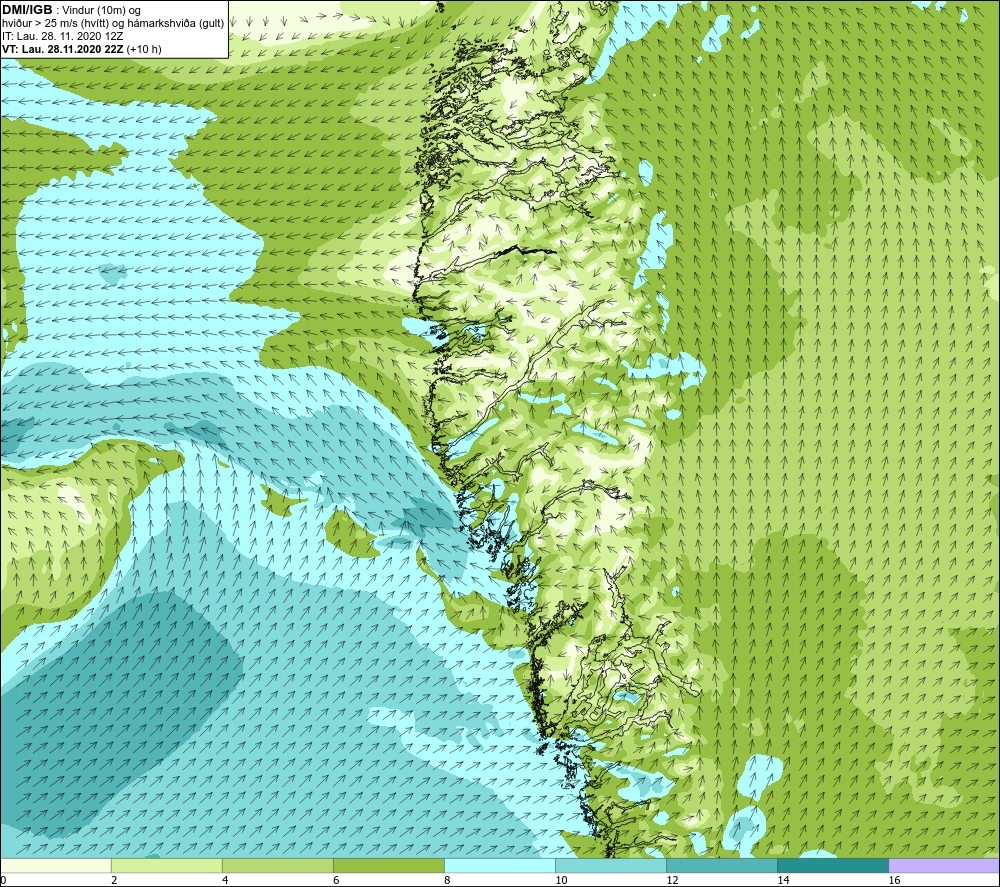Click the purple above-16 m/s legend swatch

pos(944,865)
